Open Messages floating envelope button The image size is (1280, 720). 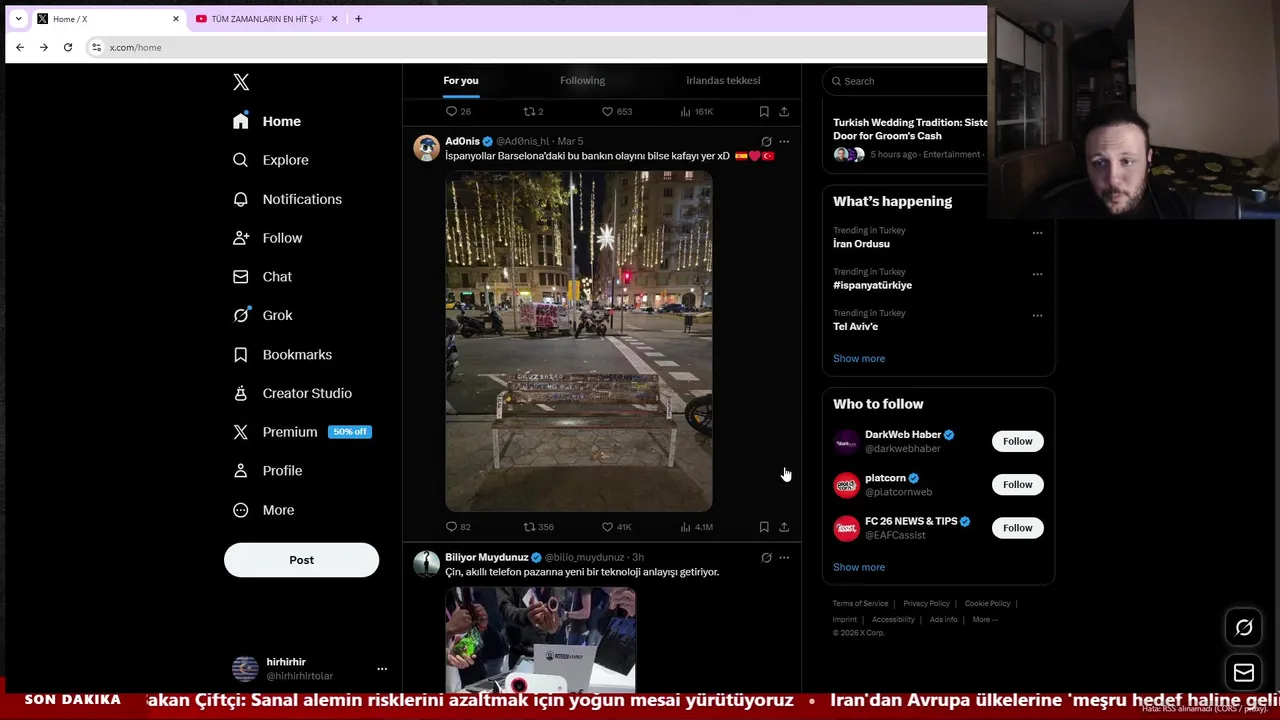click(x=1244, y=673)
